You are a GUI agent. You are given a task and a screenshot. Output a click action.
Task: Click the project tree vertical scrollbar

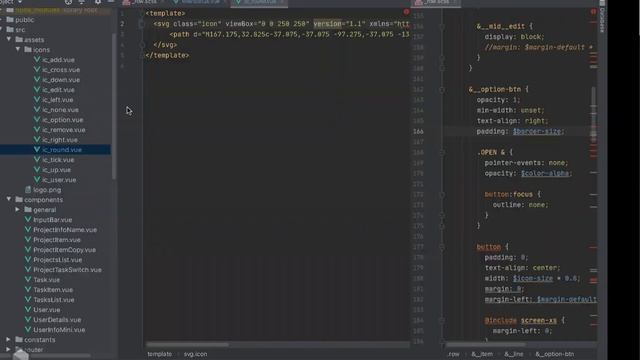pyautogui.click(x=114, y=106)
